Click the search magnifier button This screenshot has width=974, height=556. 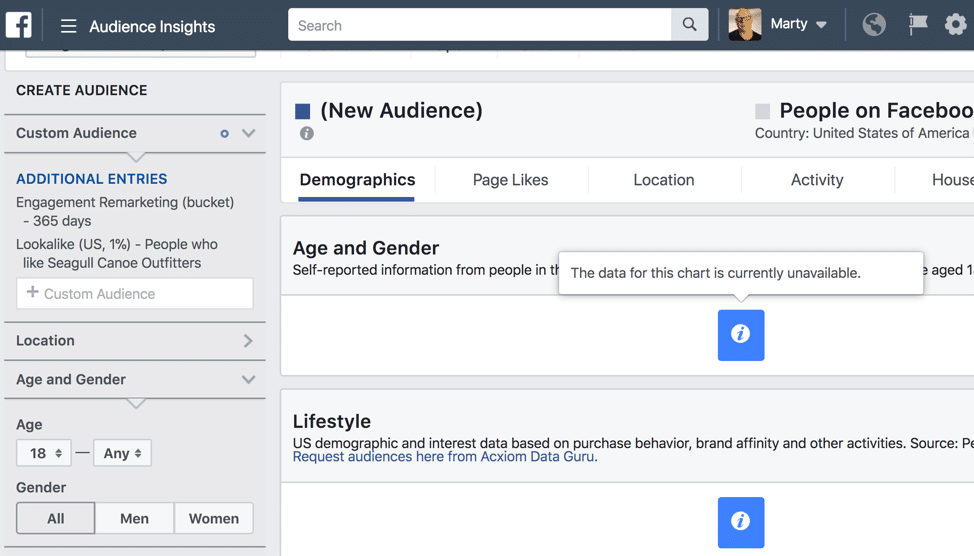click(690, 24)
